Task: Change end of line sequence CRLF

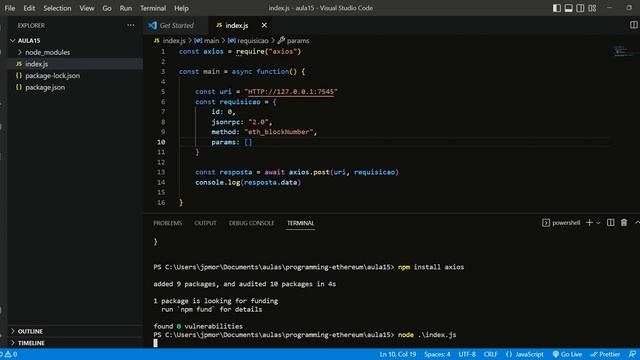Action: (x=490, y=354)
